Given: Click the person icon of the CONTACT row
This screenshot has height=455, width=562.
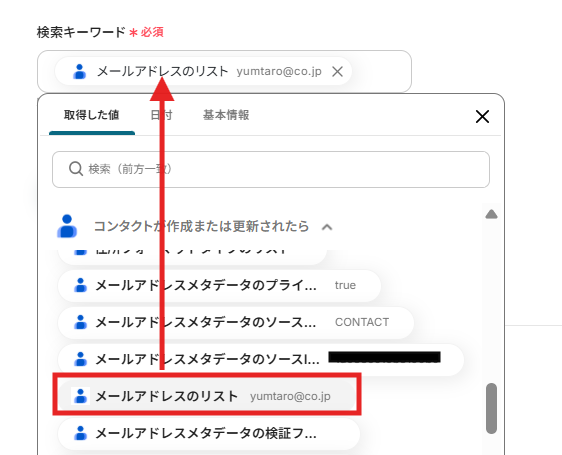Looking at the screenshot, I should coord(80,322).
